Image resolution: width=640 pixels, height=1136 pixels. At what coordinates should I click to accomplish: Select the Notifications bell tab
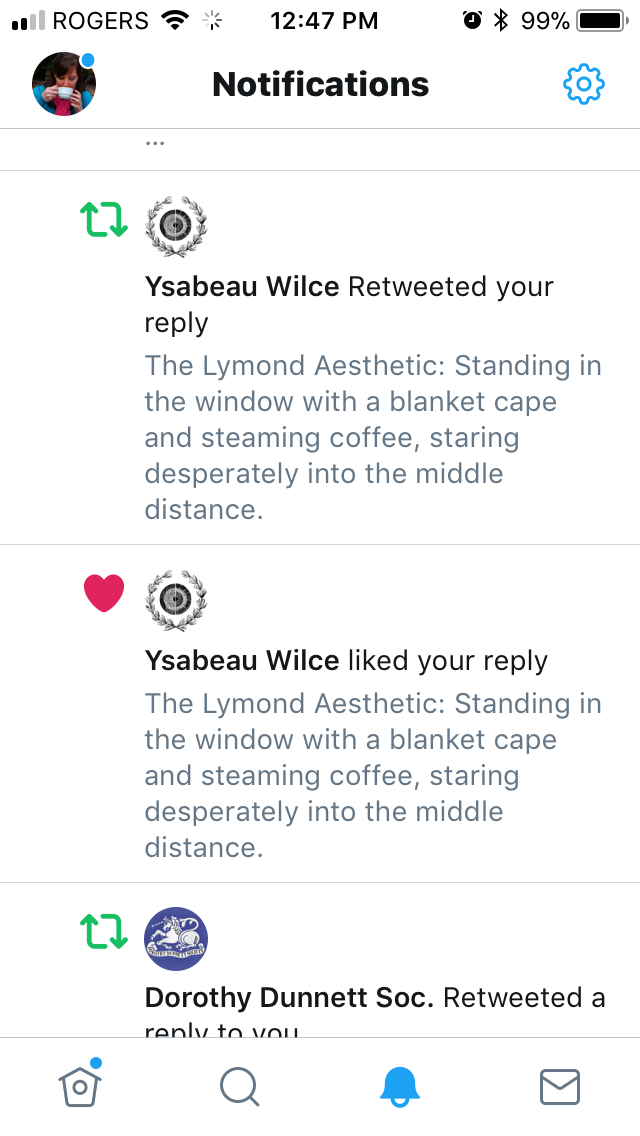[400, 1087]
